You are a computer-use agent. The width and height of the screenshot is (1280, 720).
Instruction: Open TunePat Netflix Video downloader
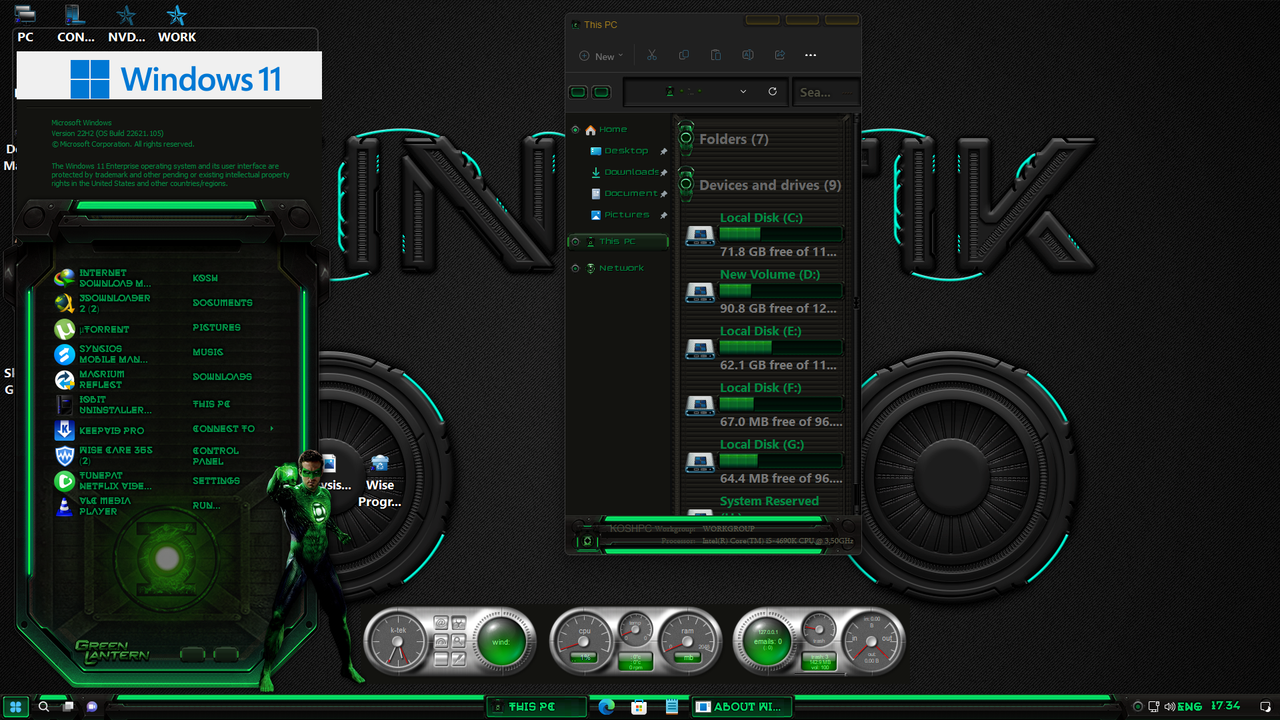(103, 481)
